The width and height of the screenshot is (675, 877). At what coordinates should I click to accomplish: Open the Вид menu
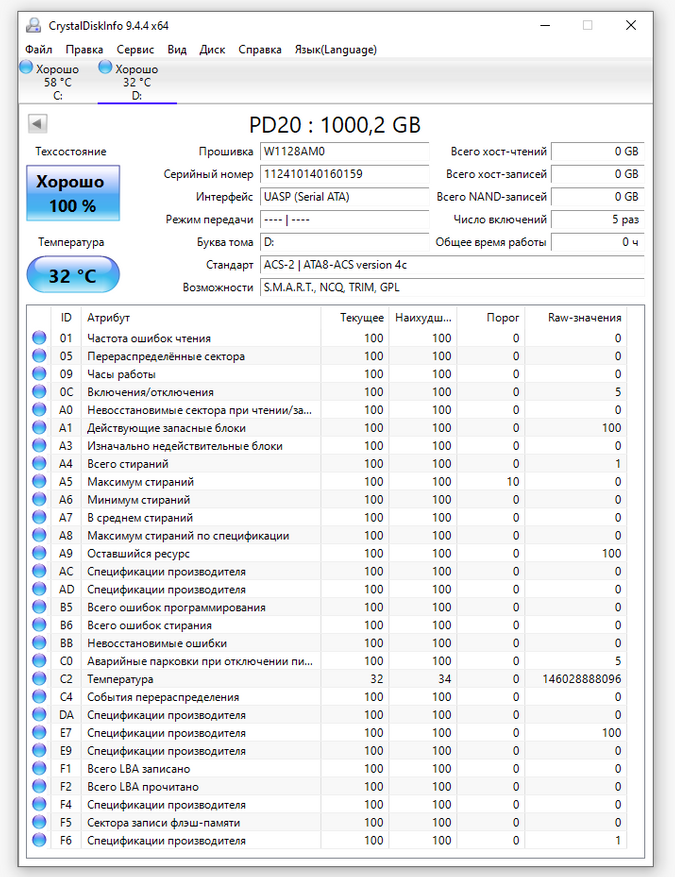[x=177, y=49]
